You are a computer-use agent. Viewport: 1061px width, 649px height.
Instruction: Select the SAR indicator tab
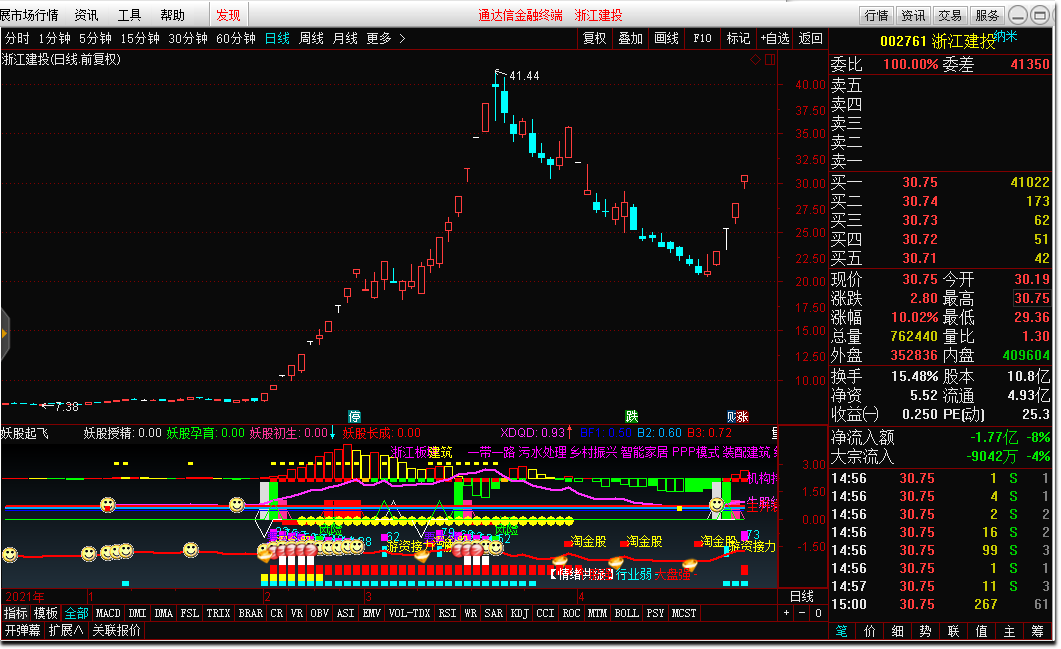[494, 613]
